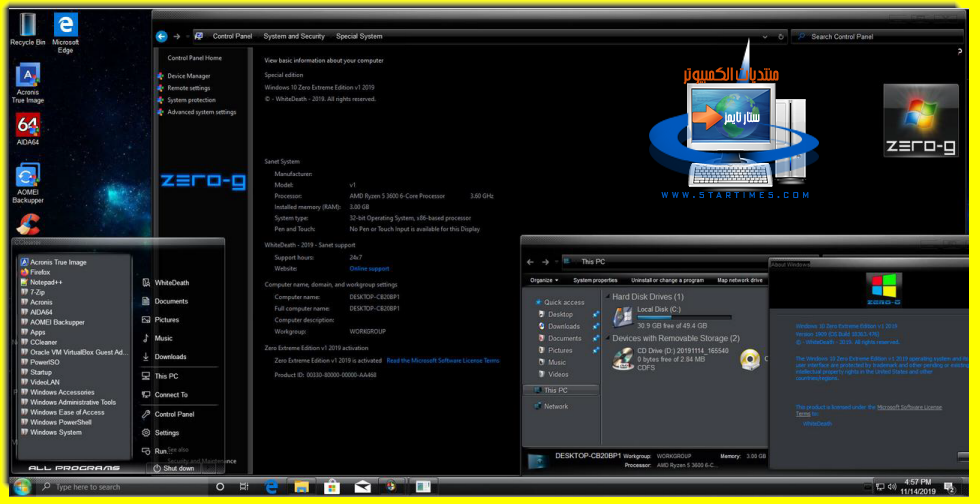This screenshot has width=980, height=504.
Task: Choose Connect To in Start menu
Action: 171,395
